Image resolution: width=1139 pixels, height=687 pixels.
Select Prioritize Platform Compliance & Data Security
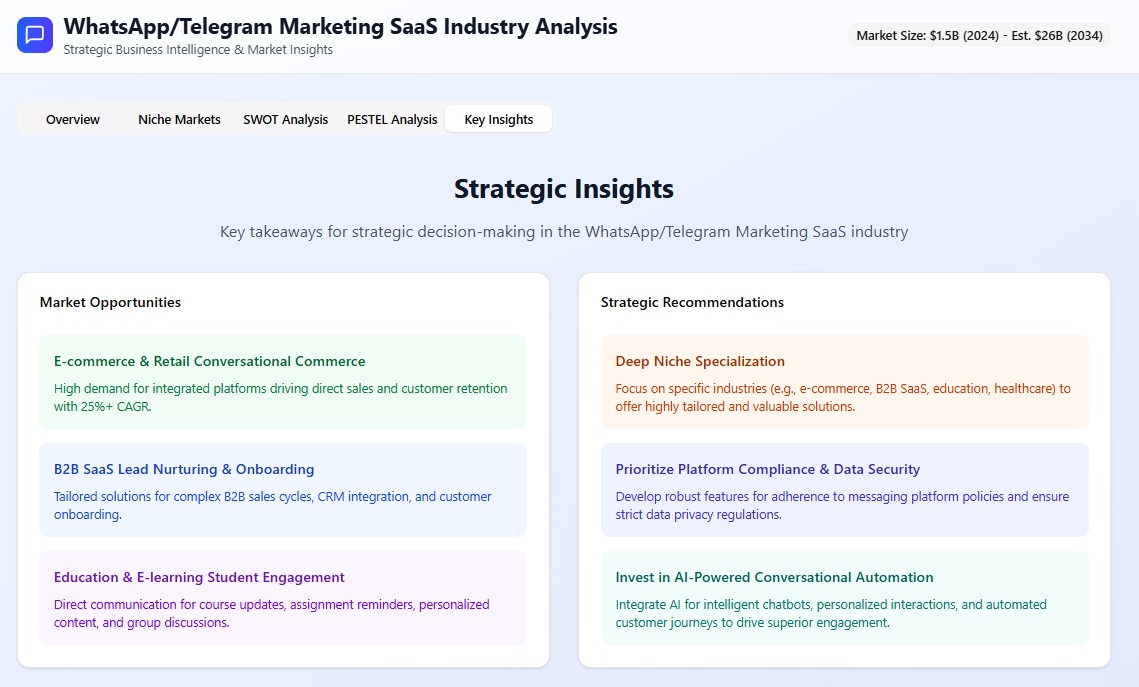[844, 490]
